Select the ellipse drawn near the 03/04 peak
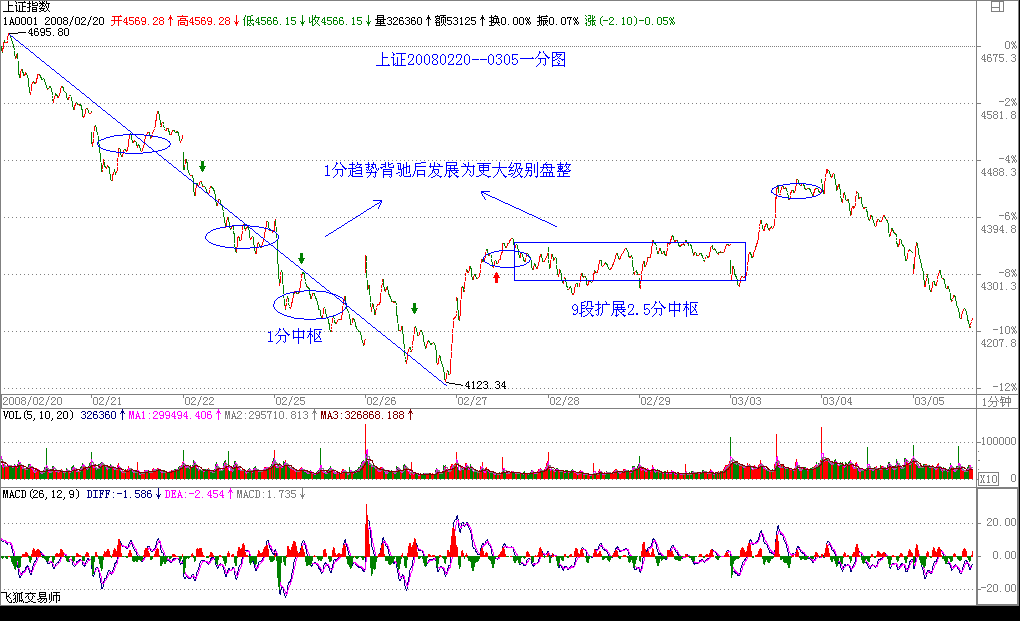 [797, 190]
